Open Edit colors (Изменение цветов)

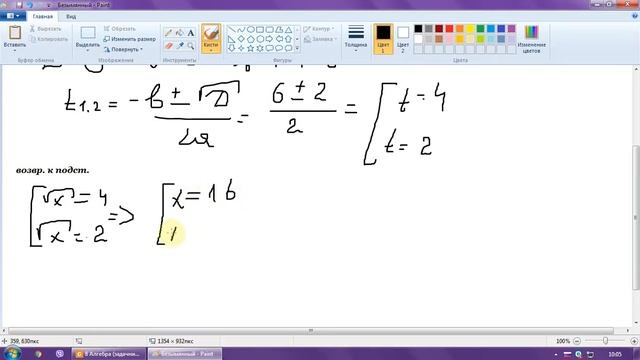click(x=531, y=38)
